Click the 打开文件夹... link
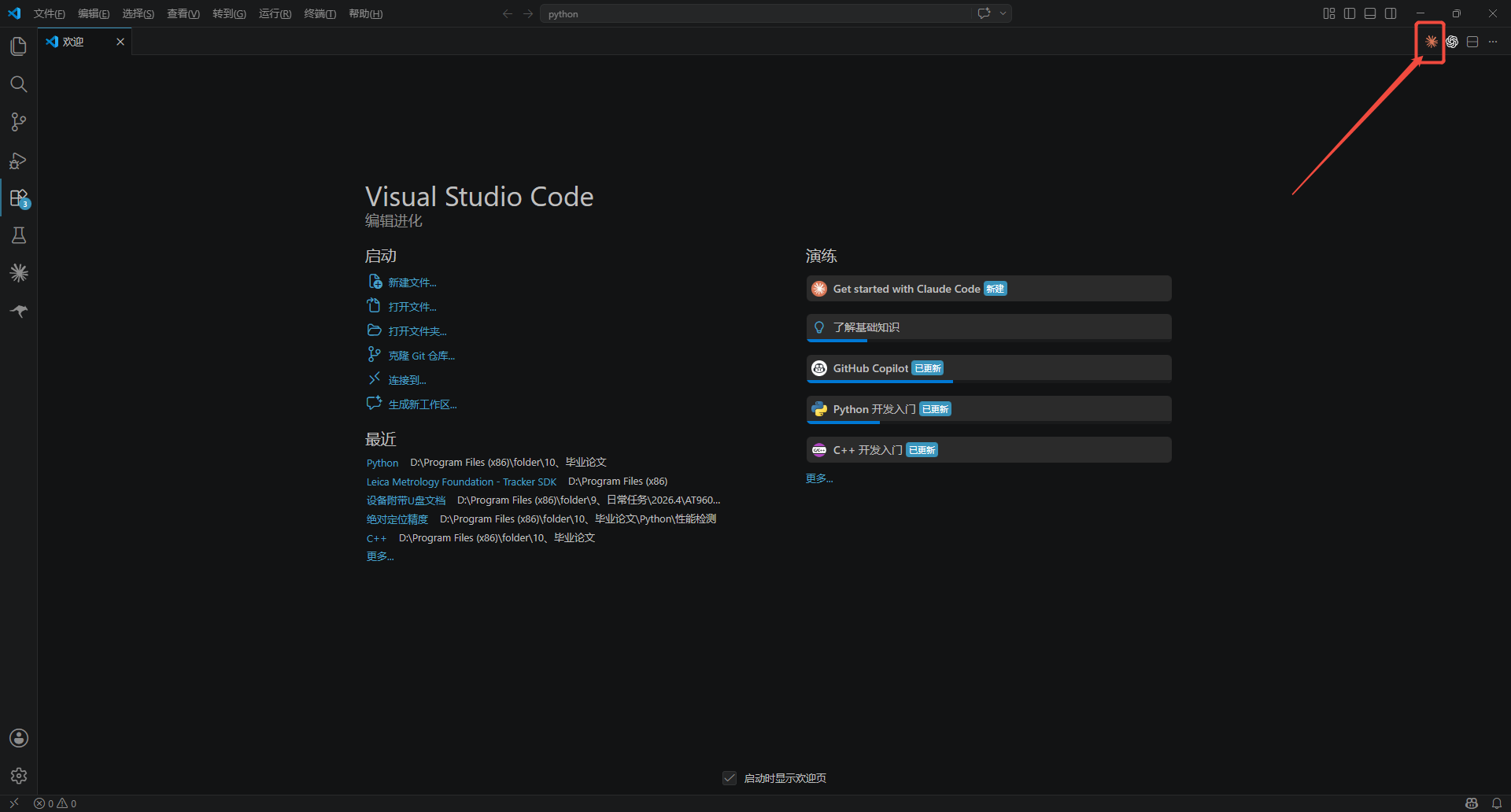This screenshot has height=812, width=1511. pos(417,331)
